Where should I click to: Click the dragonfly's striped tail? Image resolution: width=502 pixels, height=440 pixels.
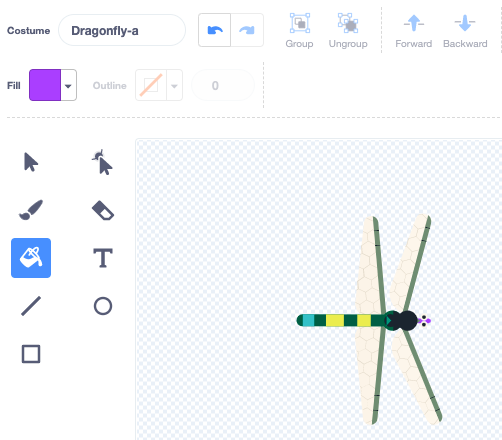click(x=340, y=320)
